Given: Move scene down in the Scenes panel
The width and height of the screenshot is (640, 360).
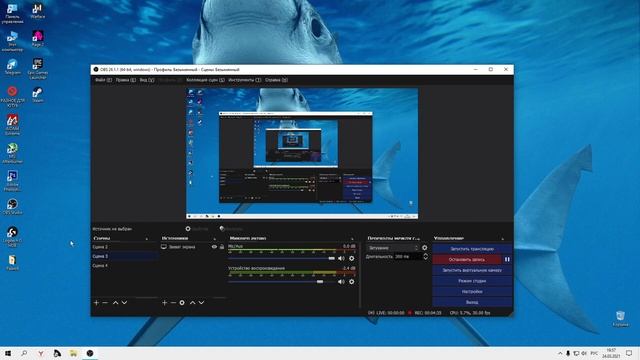Looking at the screenshot, I should point(124,303).
